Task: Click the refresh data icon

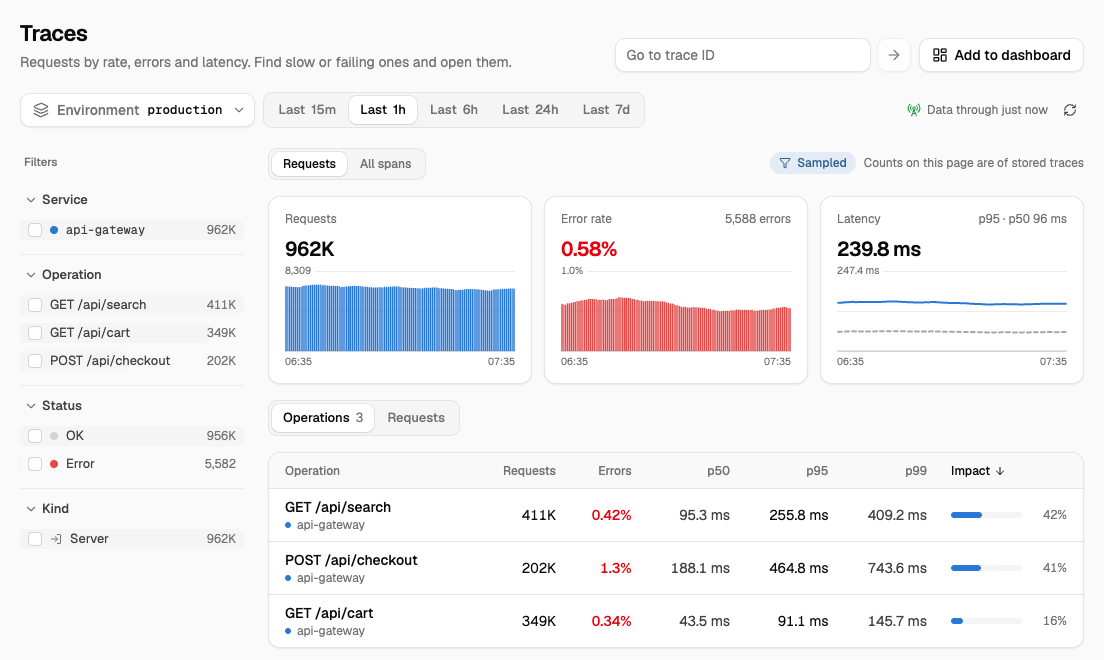Action: coord(1070,110)
